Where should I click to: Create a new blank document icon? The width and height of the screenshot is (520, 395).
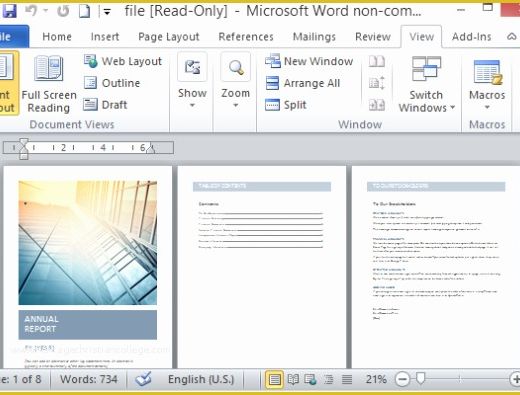coord(84,11)
